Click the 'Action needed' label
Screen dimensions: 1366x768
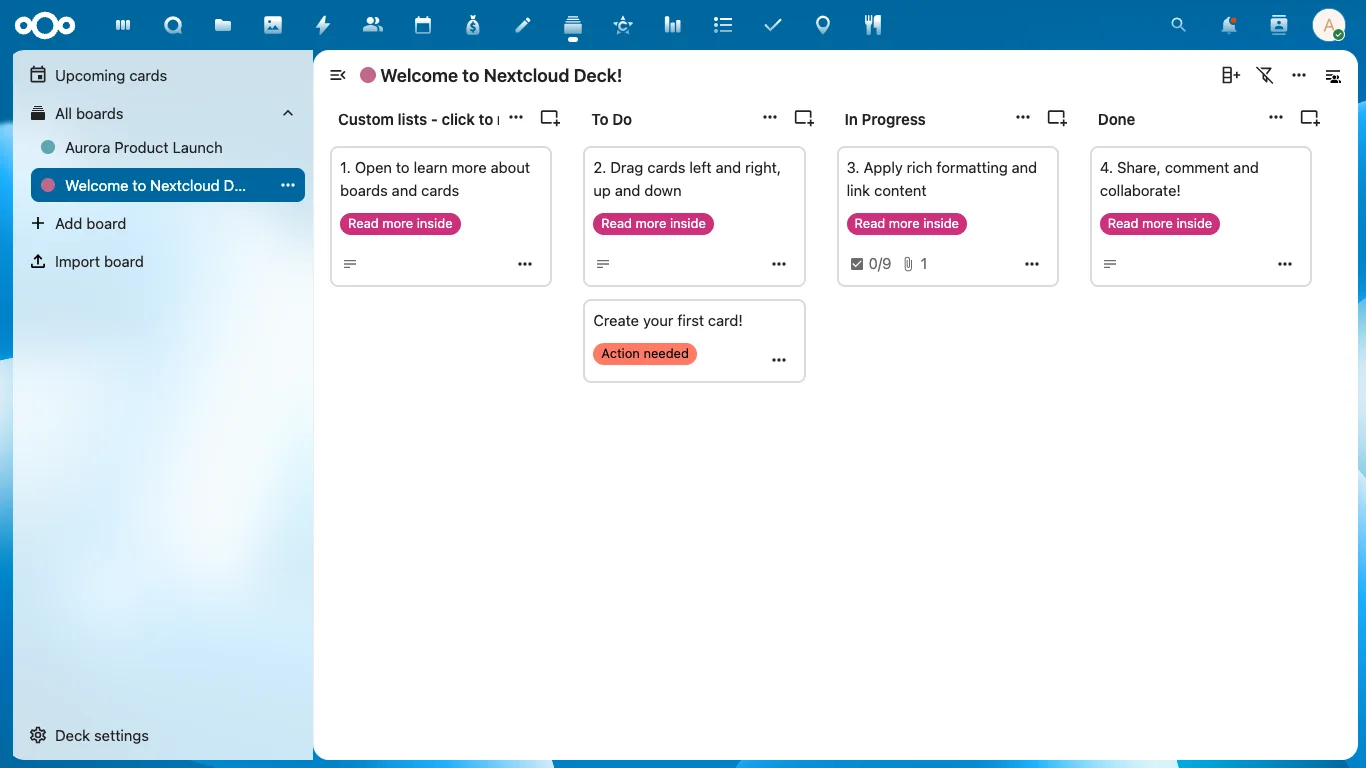pos(645,354)
